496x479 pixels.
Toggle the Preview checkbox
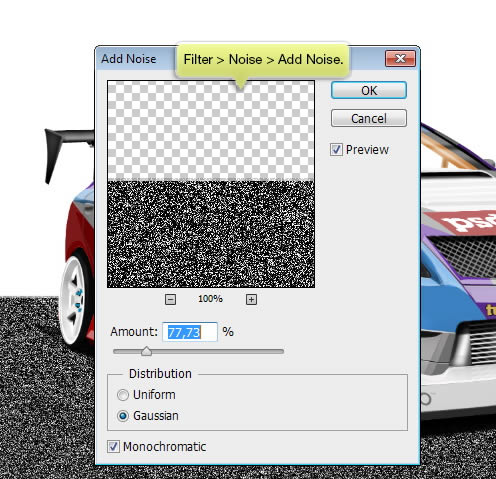tap(336, 150)
